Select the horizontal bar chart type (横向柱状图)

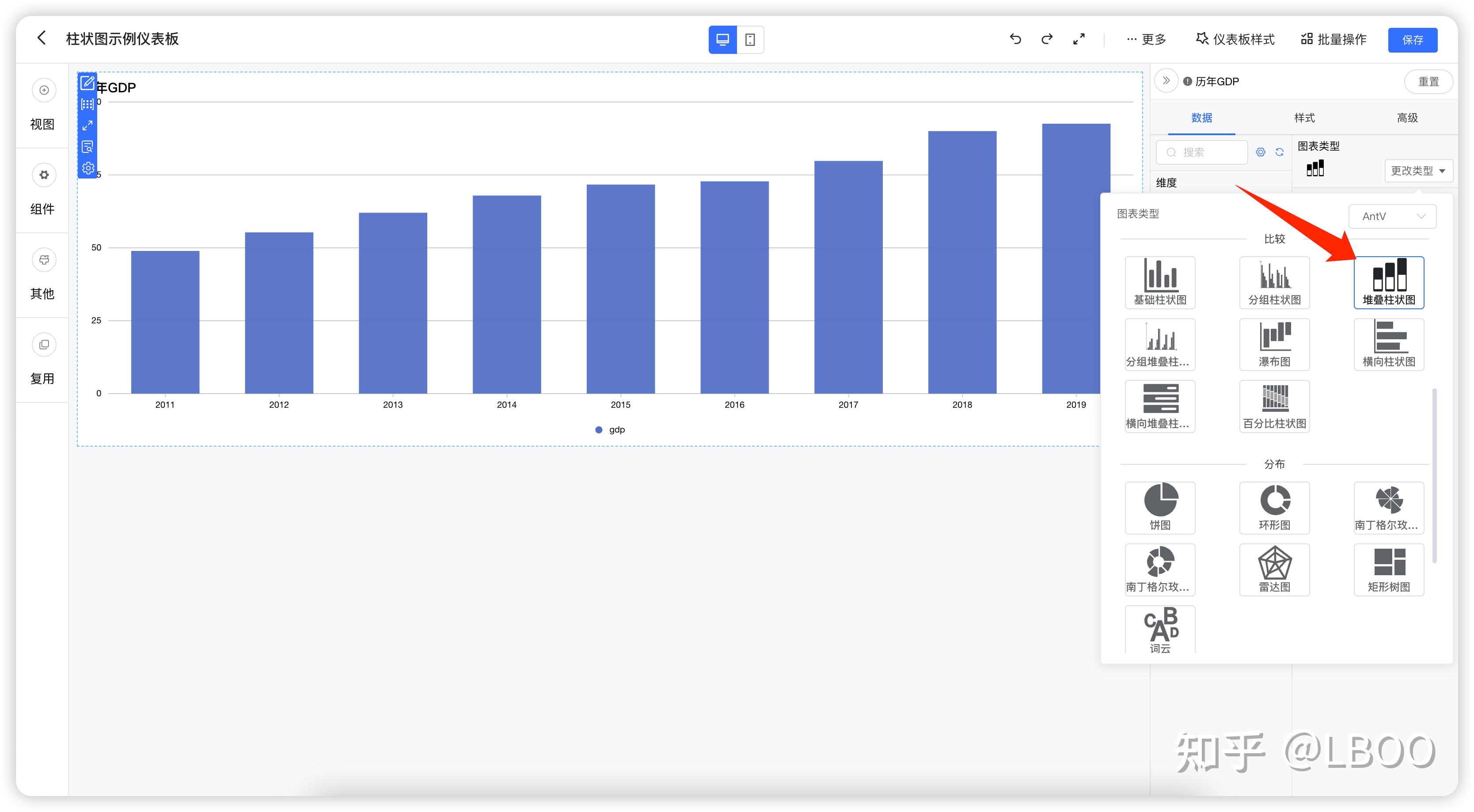pyautogui.click(x=1389, y=345)
